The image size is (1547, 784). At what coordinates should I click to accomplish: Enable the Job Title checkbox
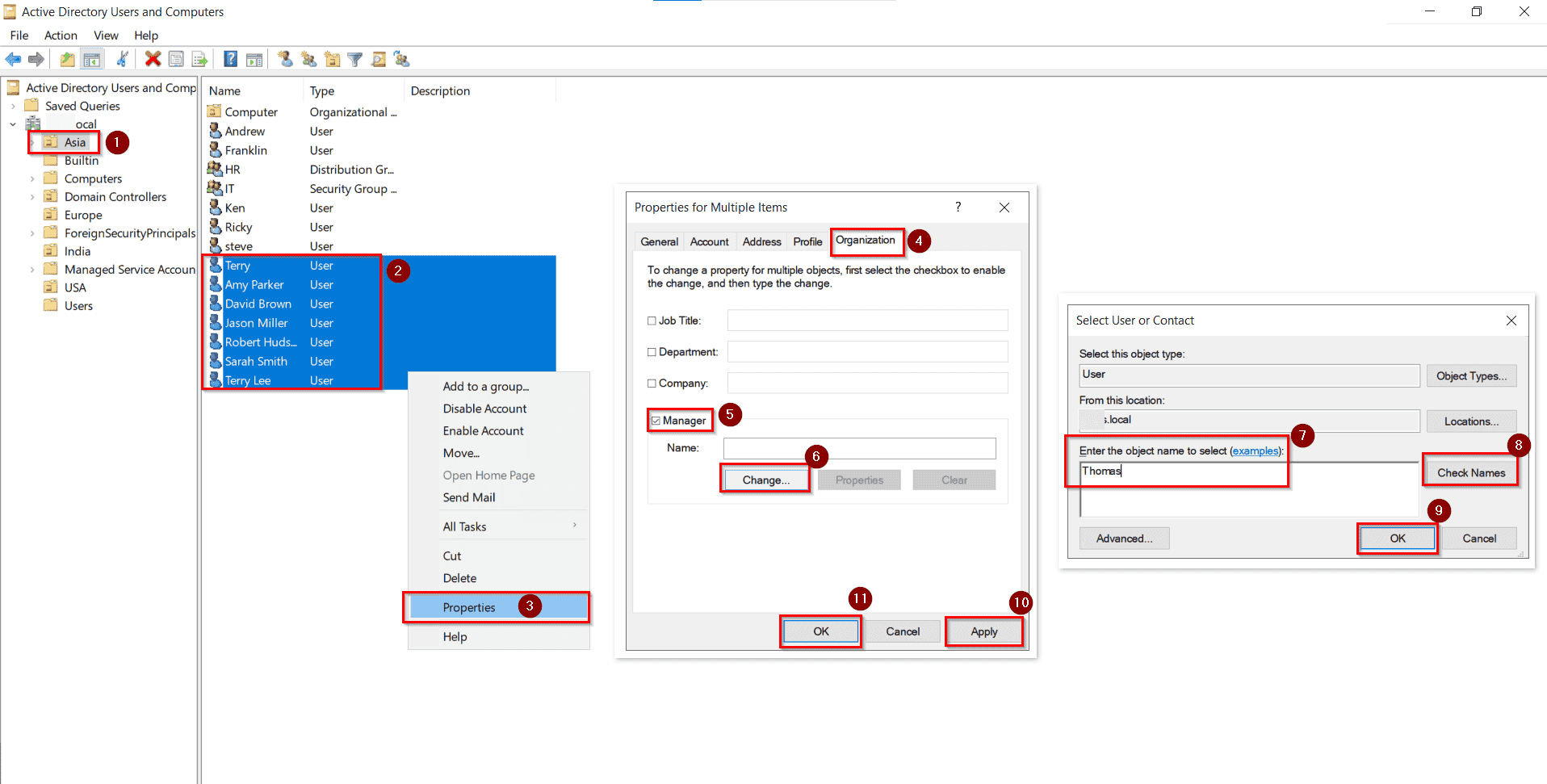click(x=652, y=320)
